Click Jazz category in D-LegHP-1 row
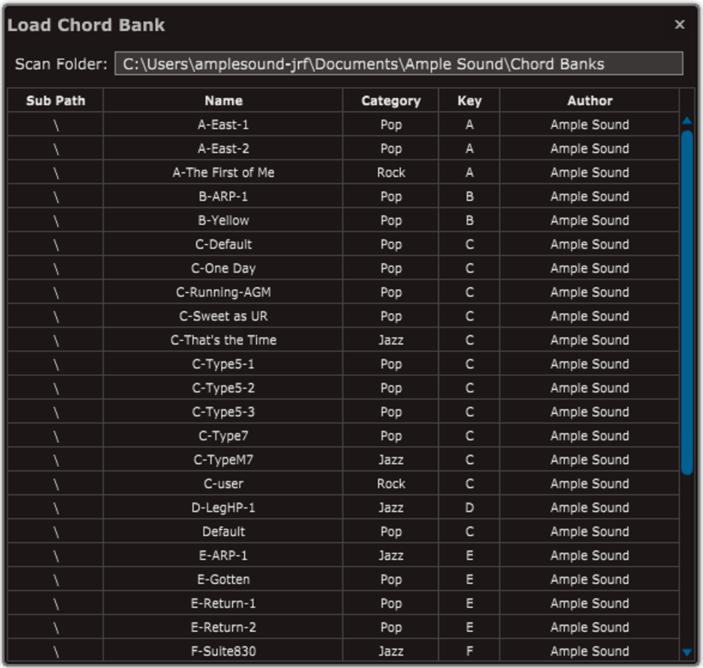Screen dimensions: 703x668 [391, 508]
